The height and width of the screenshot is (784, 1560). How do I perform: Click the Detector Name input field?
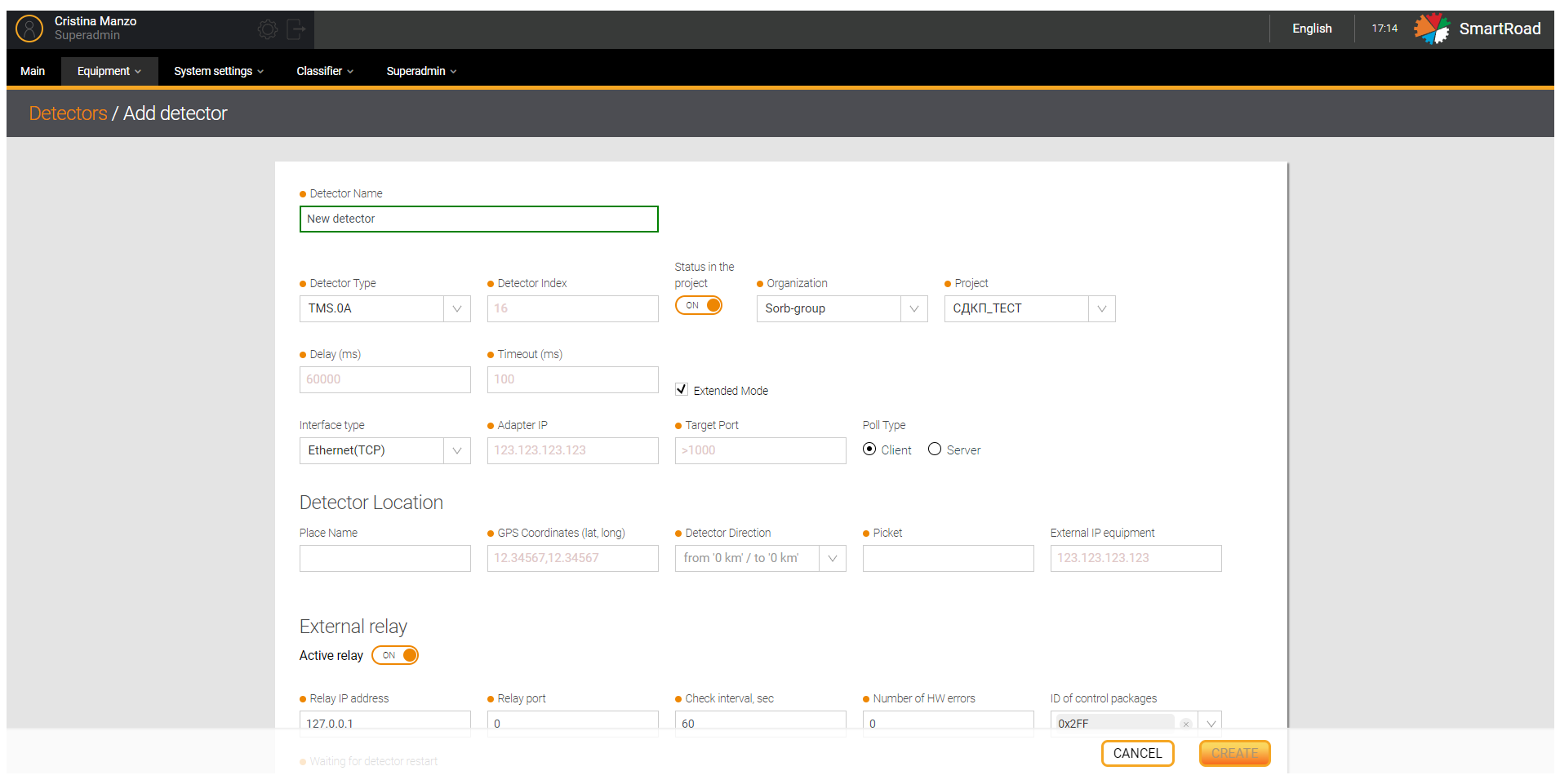(x=479, y=219)
